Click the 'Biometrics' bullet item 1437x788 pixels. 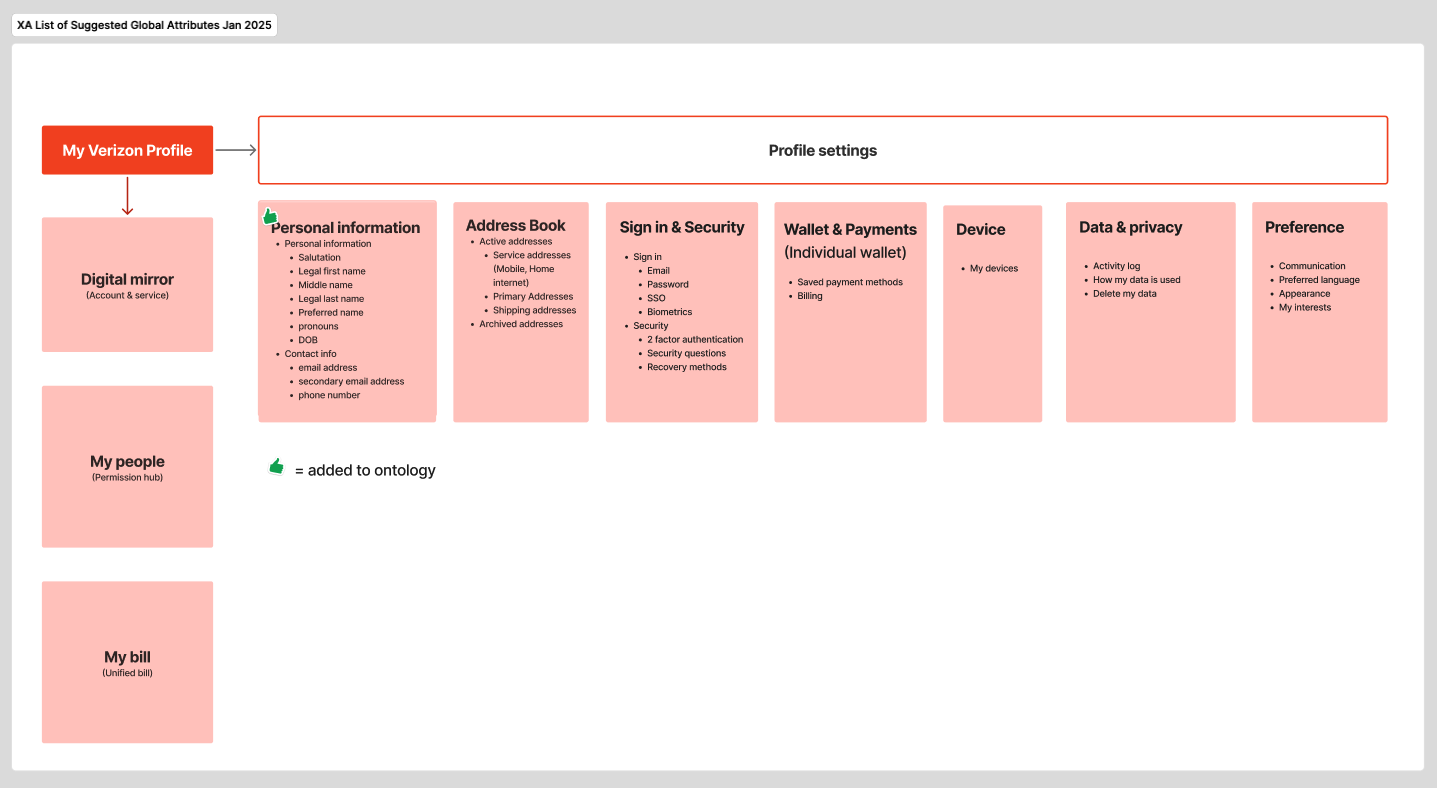coord(669,313)
